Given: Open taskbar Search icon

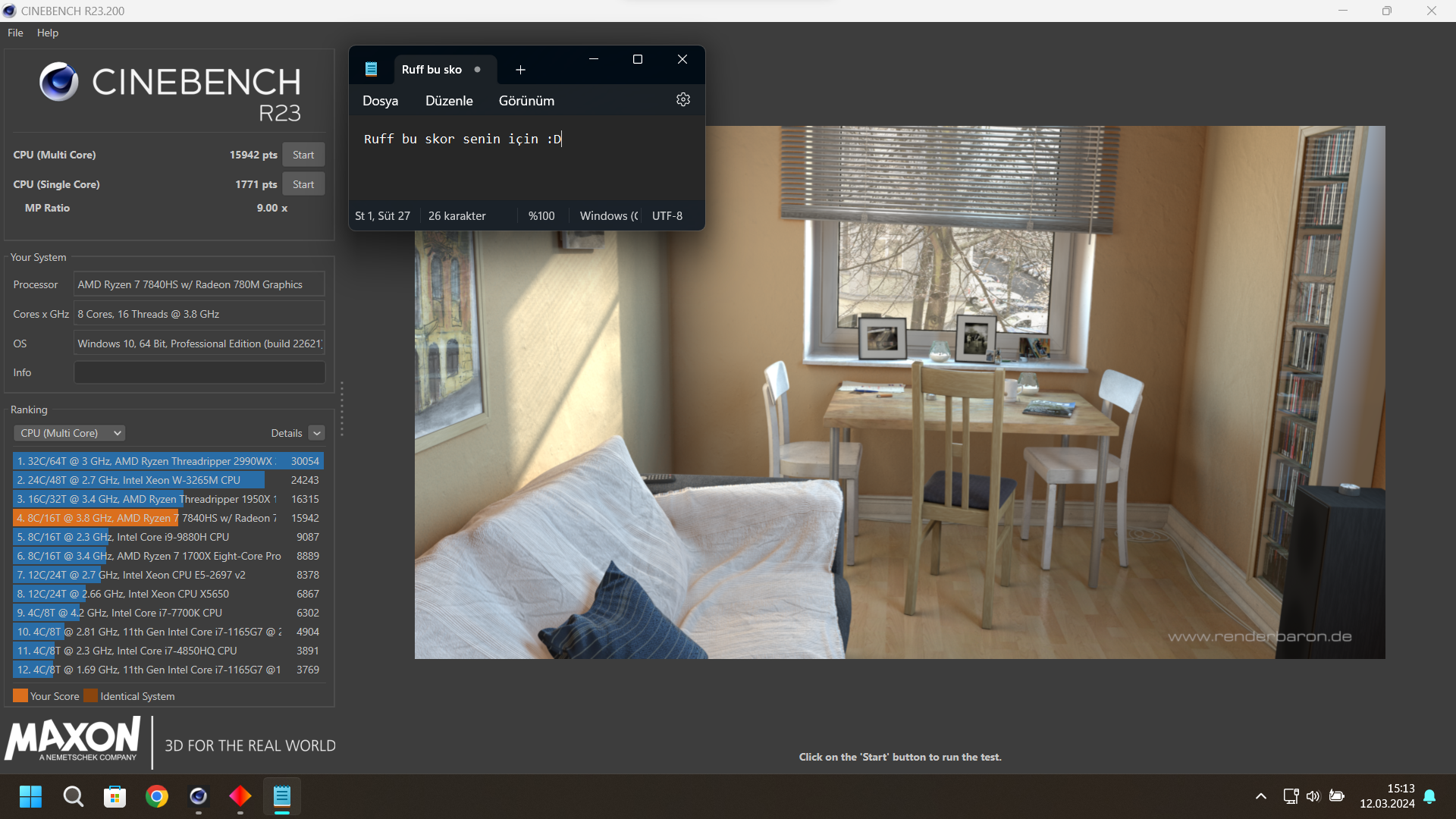Looking at the screenshot, I should coord(74,796).
